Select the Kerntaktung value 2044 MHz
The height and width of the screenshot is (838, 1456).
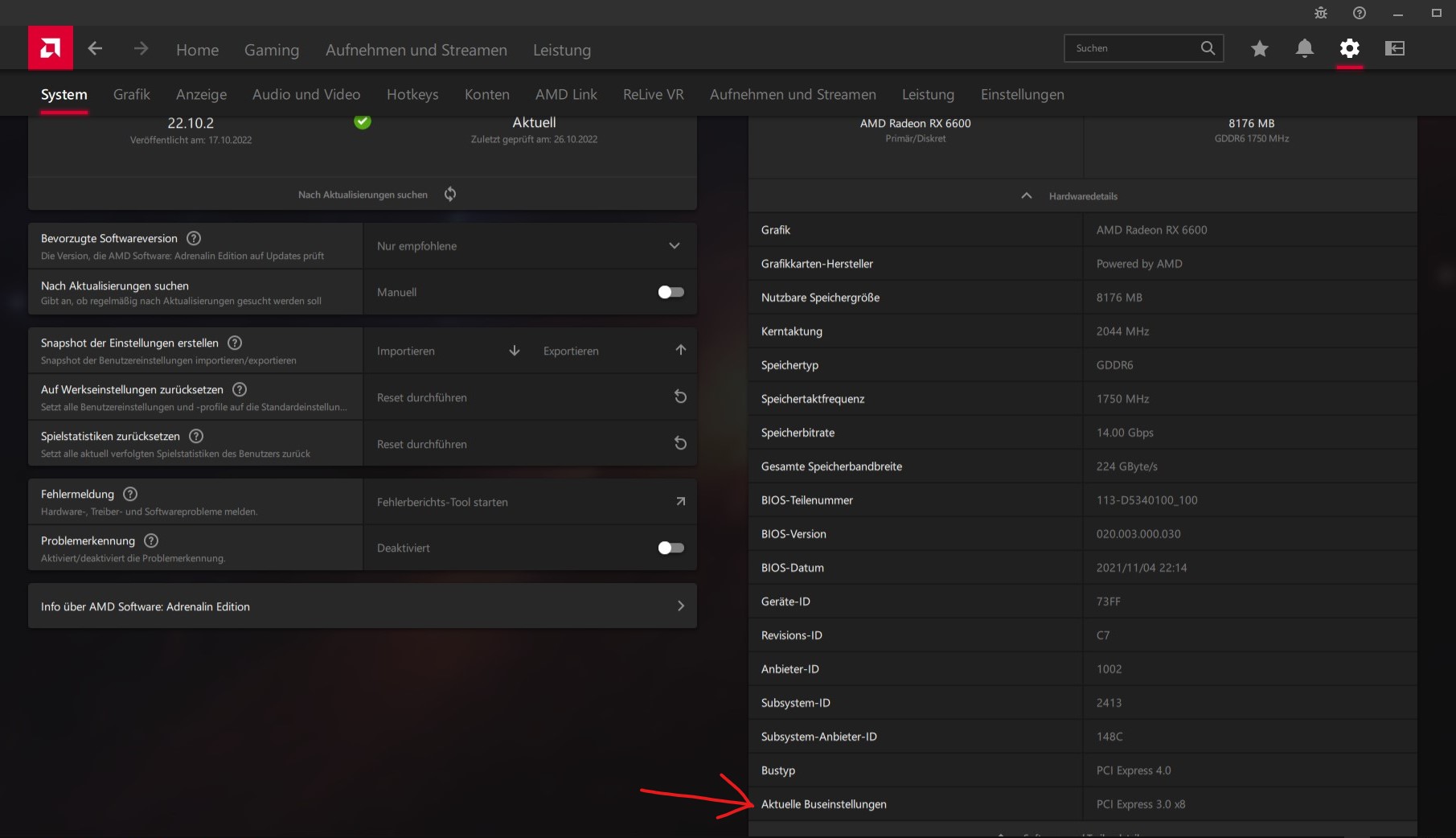[1123, 331]
